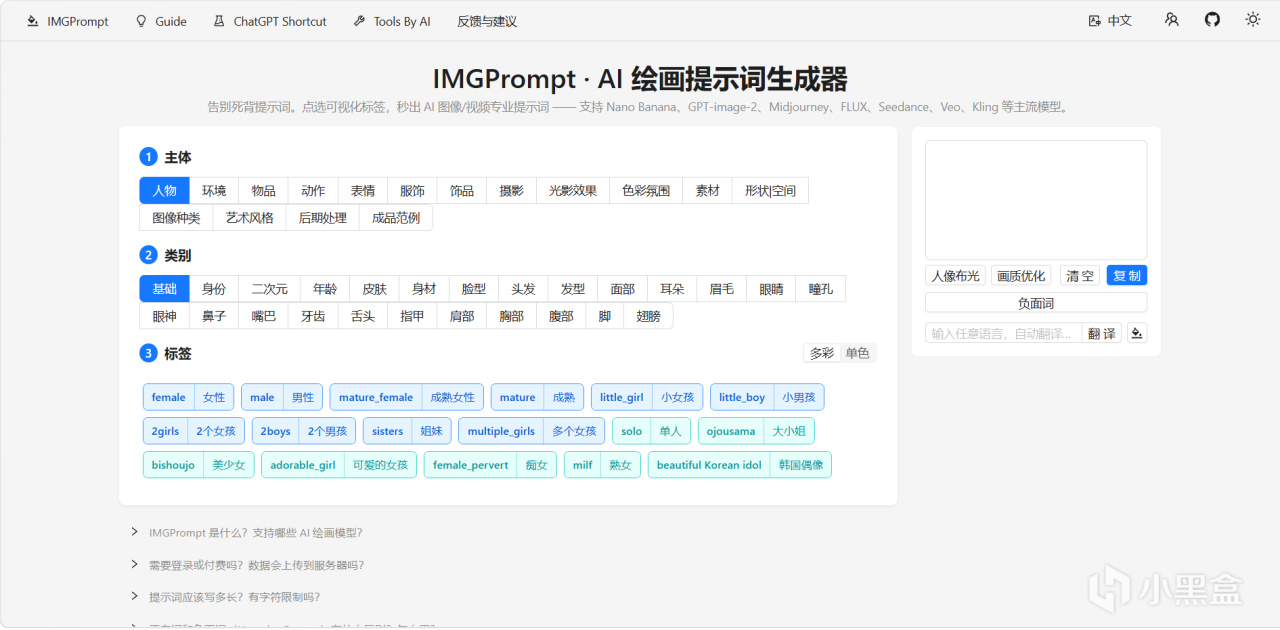1280x630 pixels.
Task: Add the sisters 姐妹 tag
Action: 407,431
